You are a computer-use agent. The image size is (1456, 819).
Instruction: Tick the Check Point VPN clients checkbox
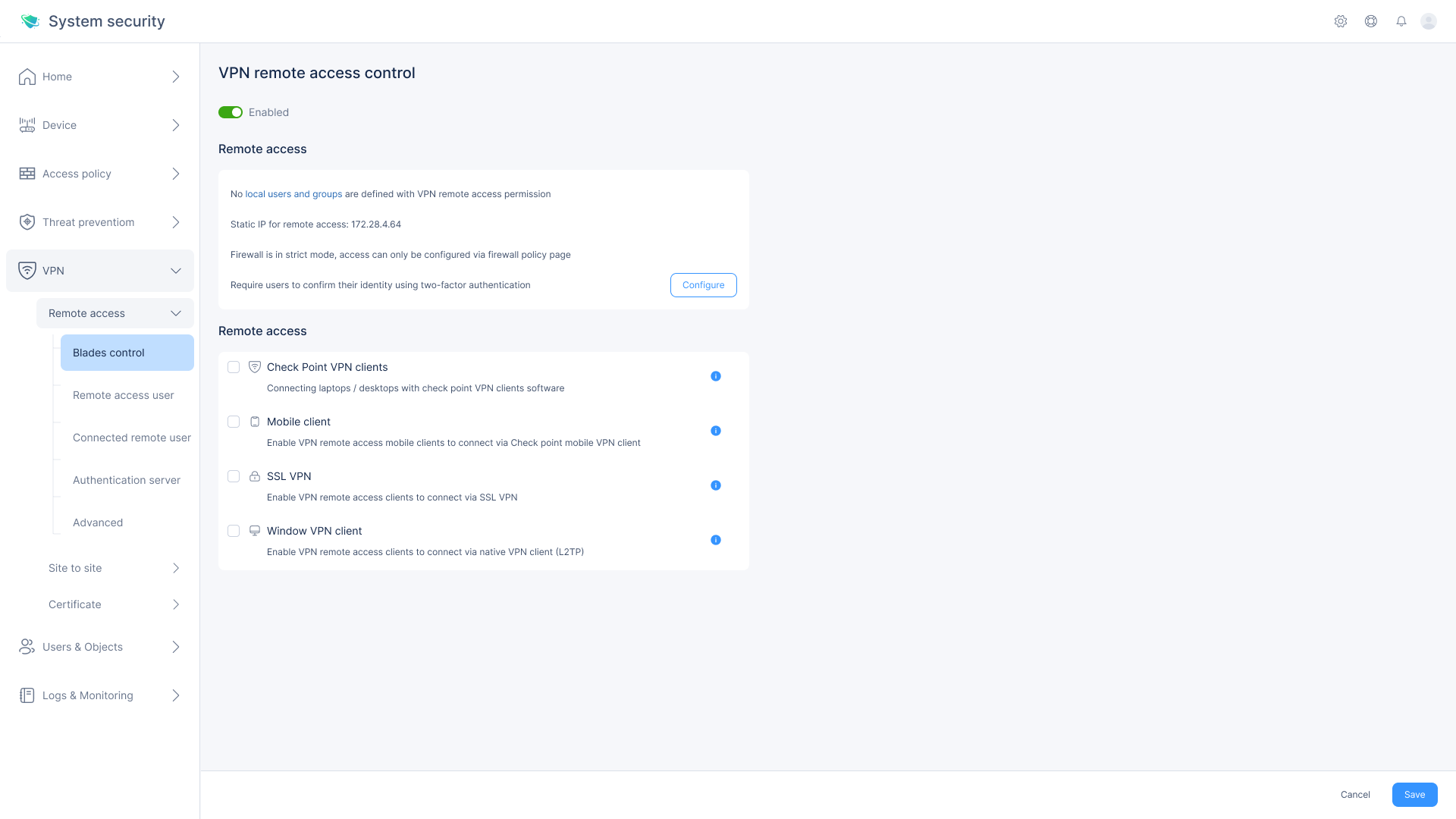(234, 367)
